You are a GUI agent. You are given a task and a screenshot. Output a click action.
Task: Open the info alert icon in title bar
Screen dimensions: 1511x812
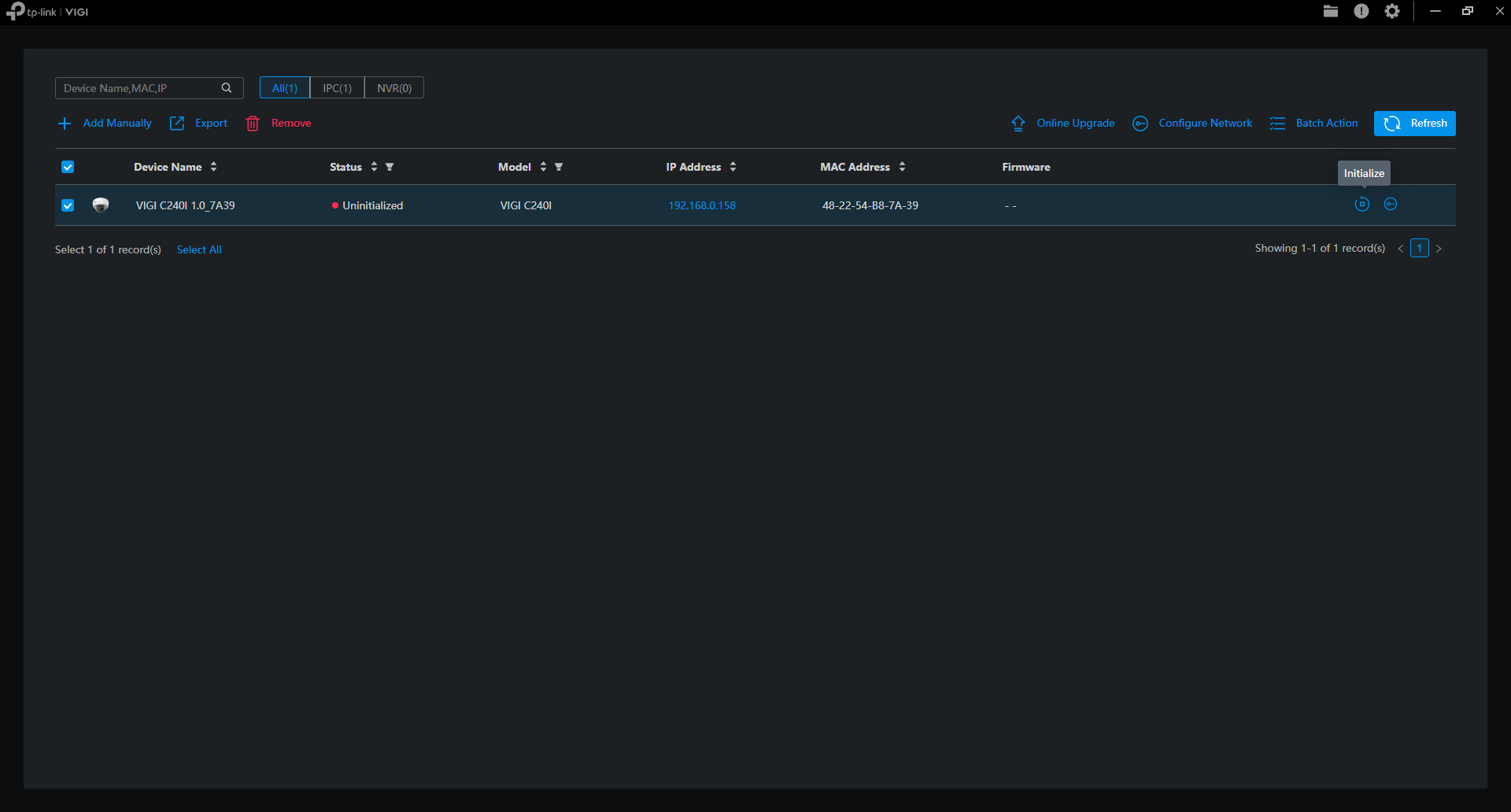(x=1361, y=11)
